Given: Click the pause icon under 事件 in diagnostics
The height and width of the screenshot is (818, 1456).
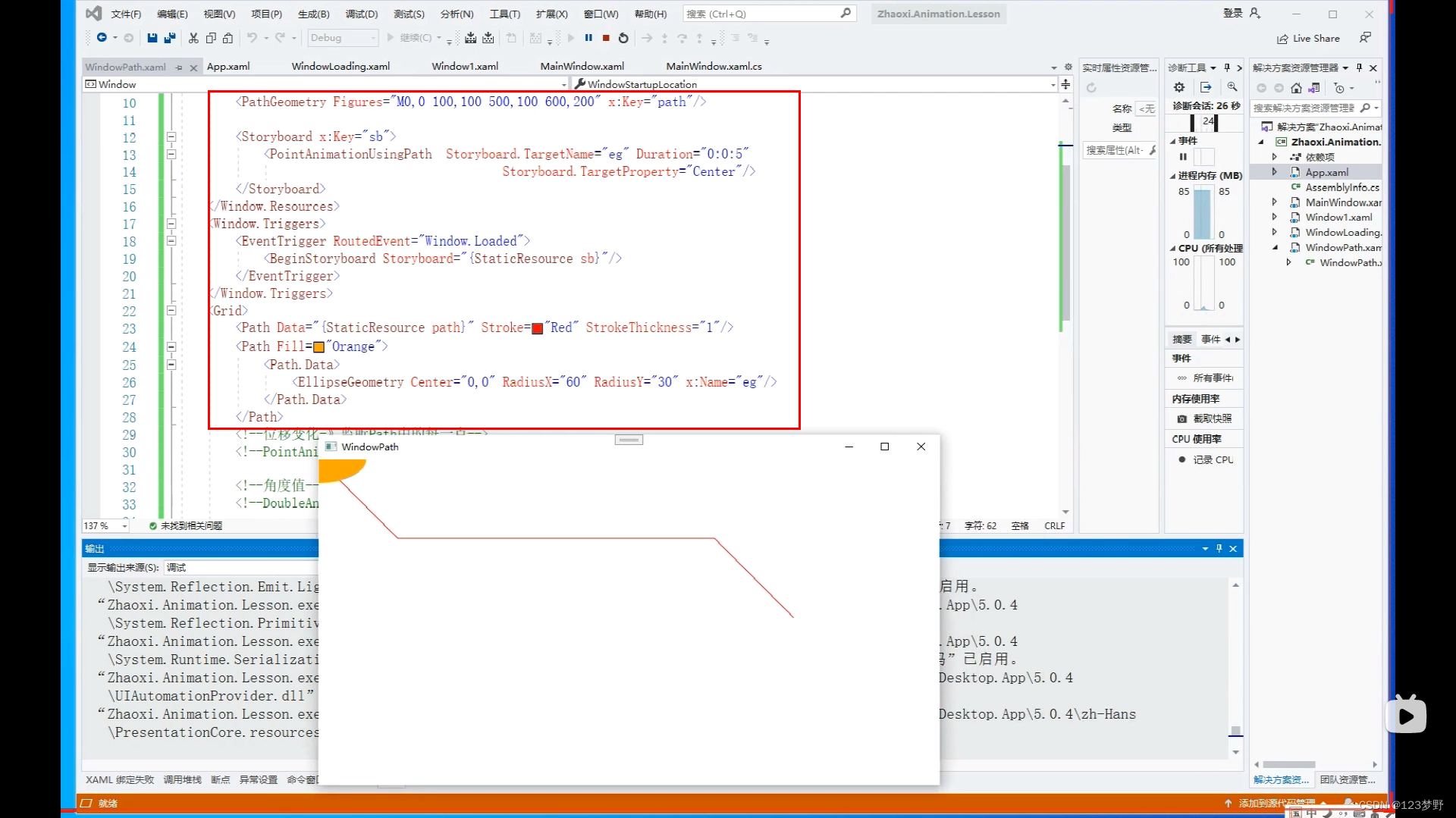Looking at the screenshot, I should point(1183,157).
